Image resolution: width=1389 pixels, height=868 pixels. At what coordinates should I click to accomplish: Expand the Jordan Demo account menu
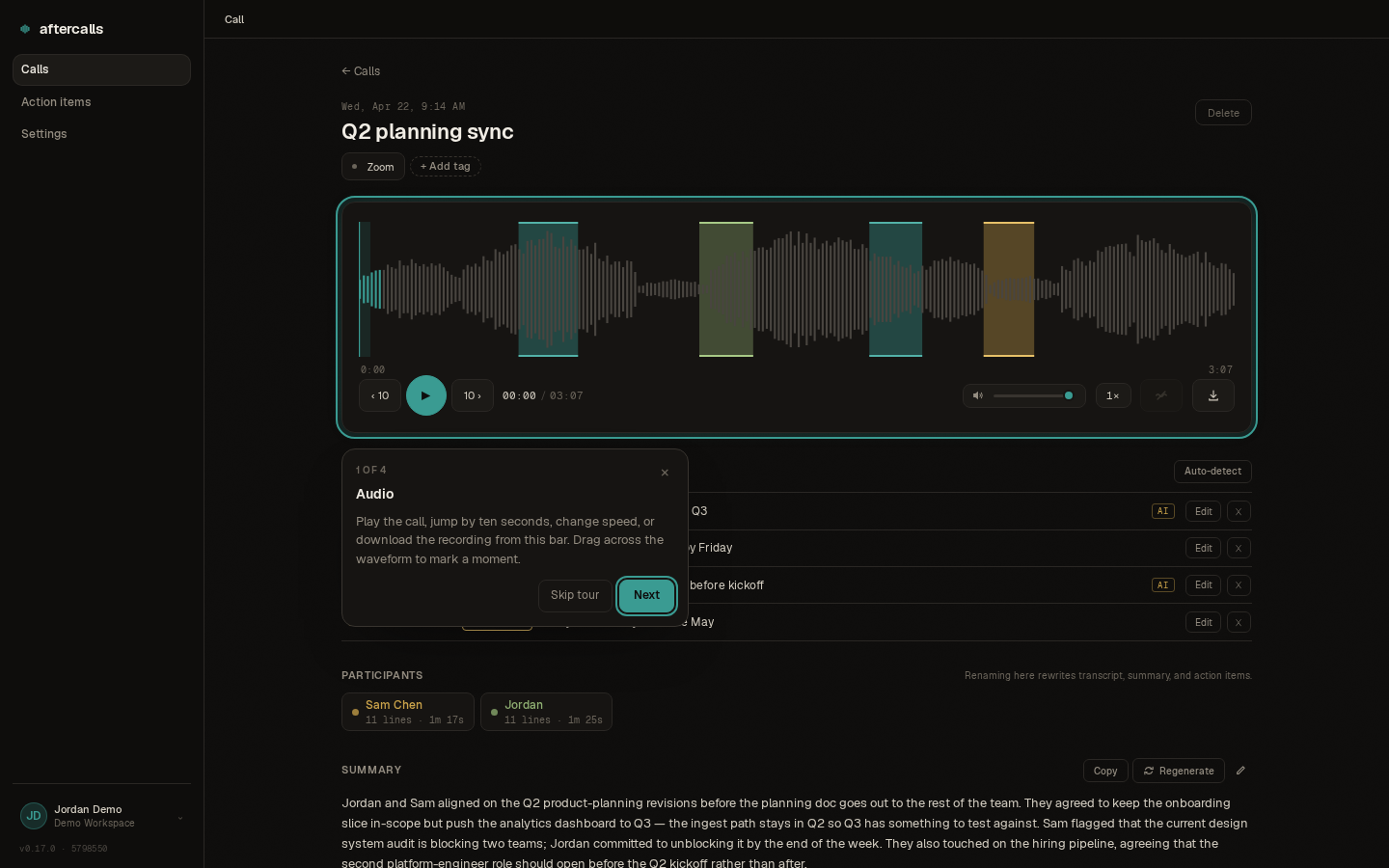[101, 816]
